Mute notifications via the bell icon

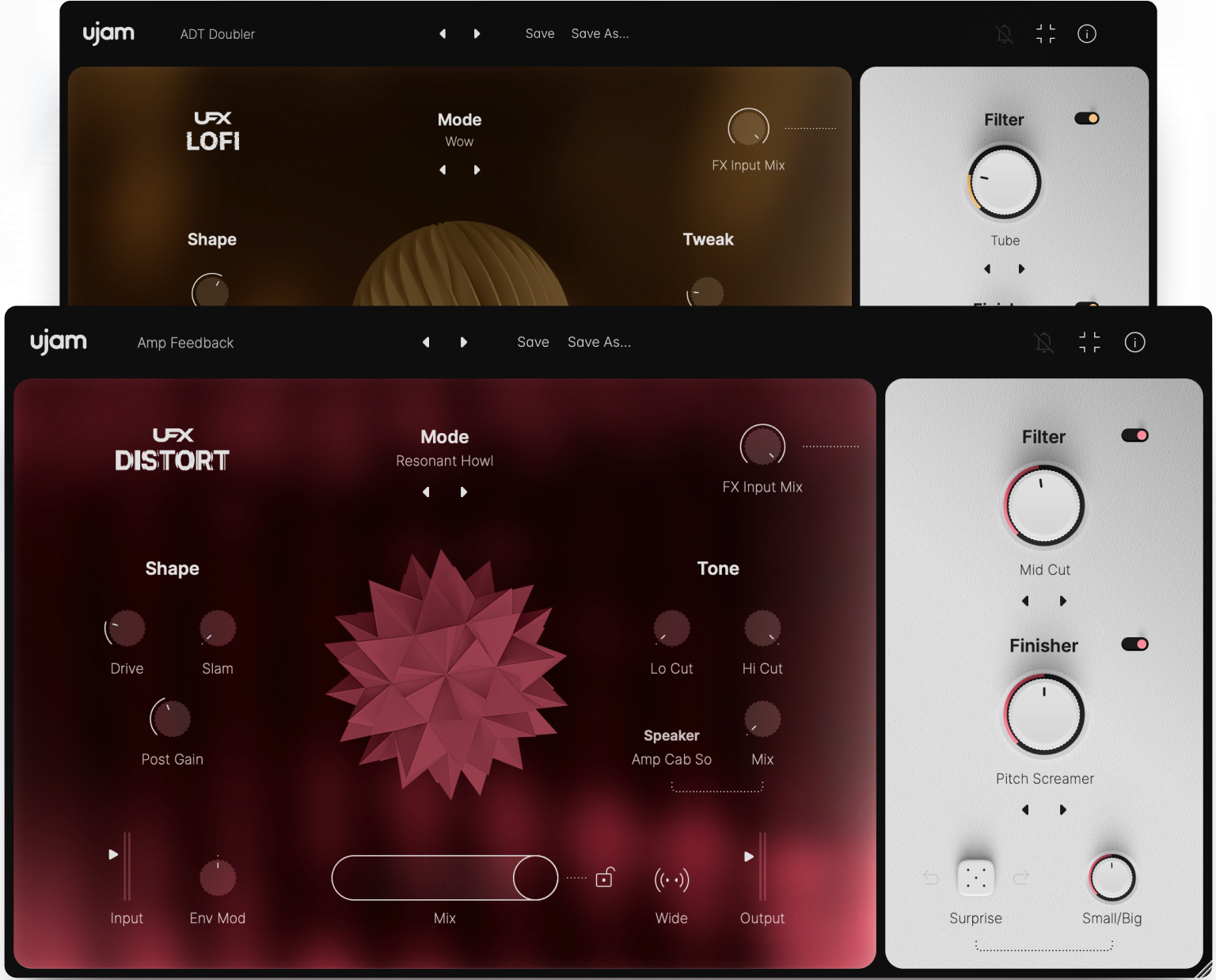(x=1045, y=342)
